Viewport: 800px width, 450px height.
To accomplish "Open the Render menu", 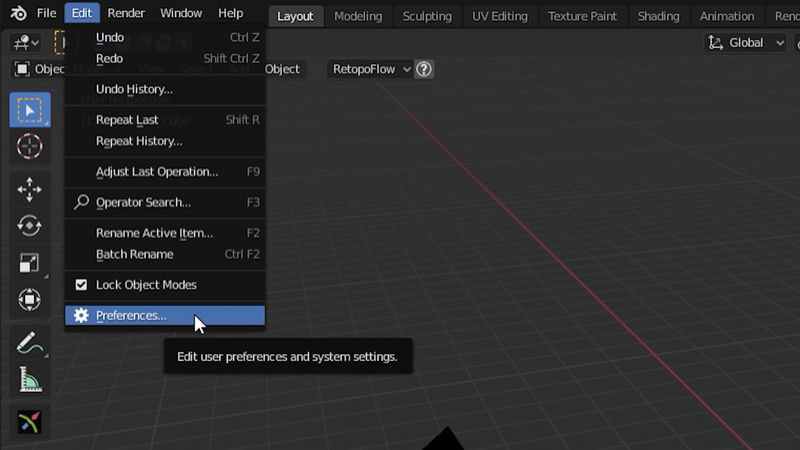I will tap(126, 13).
